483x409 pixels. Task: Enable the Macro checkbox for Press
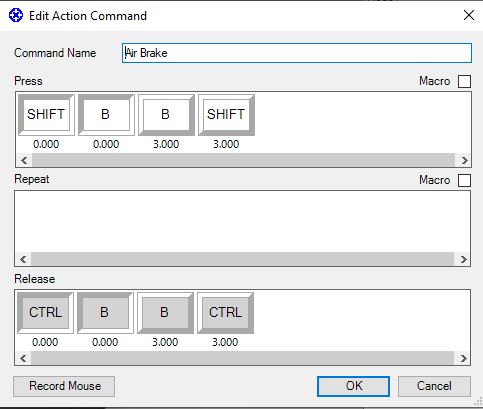(464, 81)
